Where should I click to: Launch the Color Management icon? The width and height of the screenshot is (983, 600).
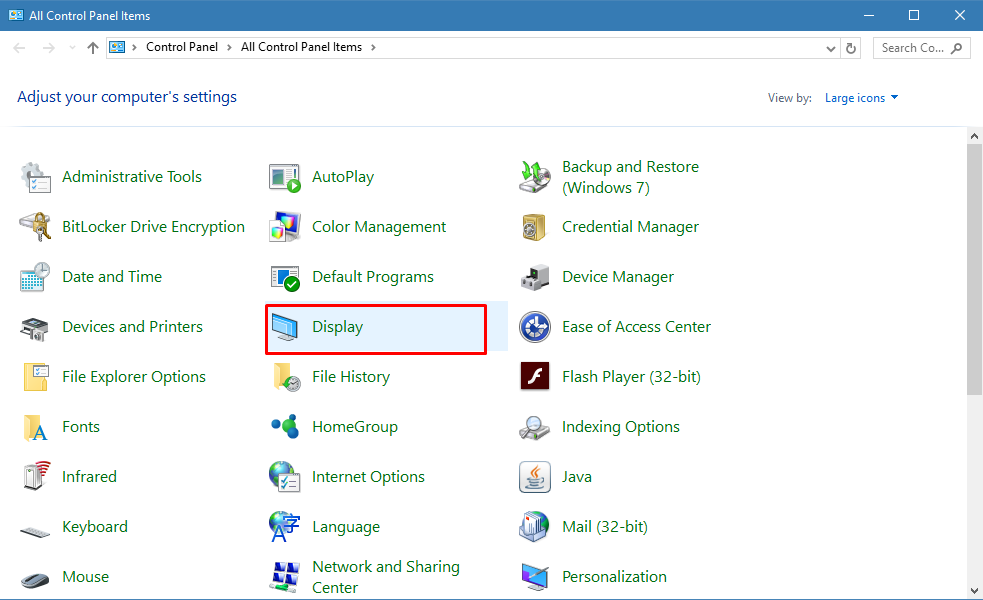pyautogui.click(x=285, y=227)
